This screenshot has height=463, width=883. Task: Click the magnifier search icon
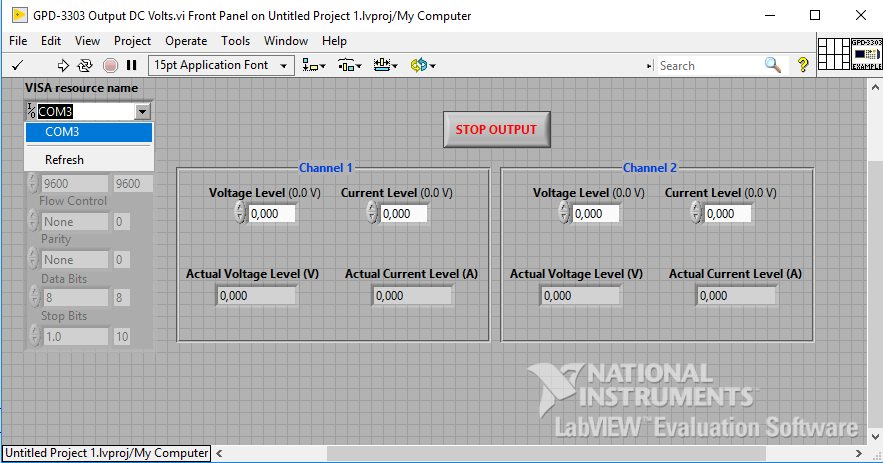click(x=773, y=65)
